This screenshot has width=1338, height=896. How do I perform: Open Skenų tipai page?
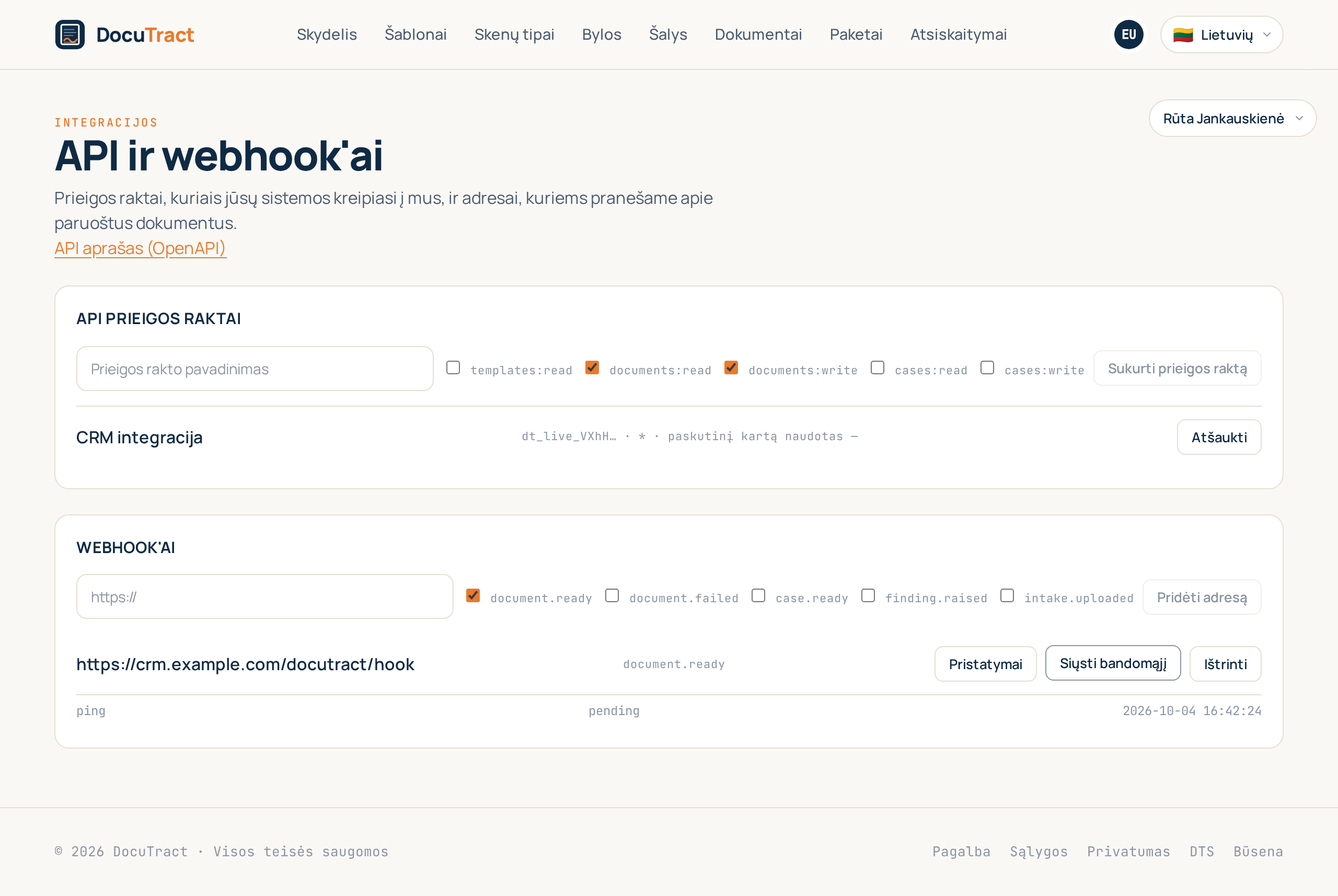pos(514,35)
